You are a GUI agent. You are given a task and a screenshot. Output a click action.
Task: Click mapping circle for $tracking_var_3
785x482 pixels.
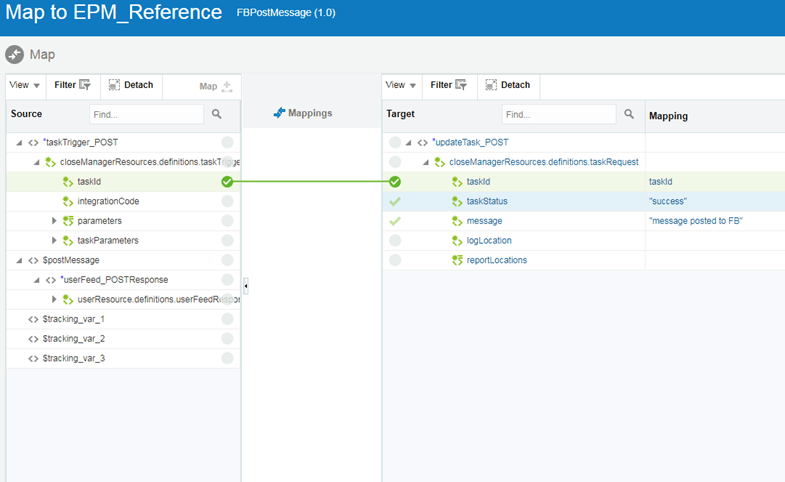coord(227,358)
